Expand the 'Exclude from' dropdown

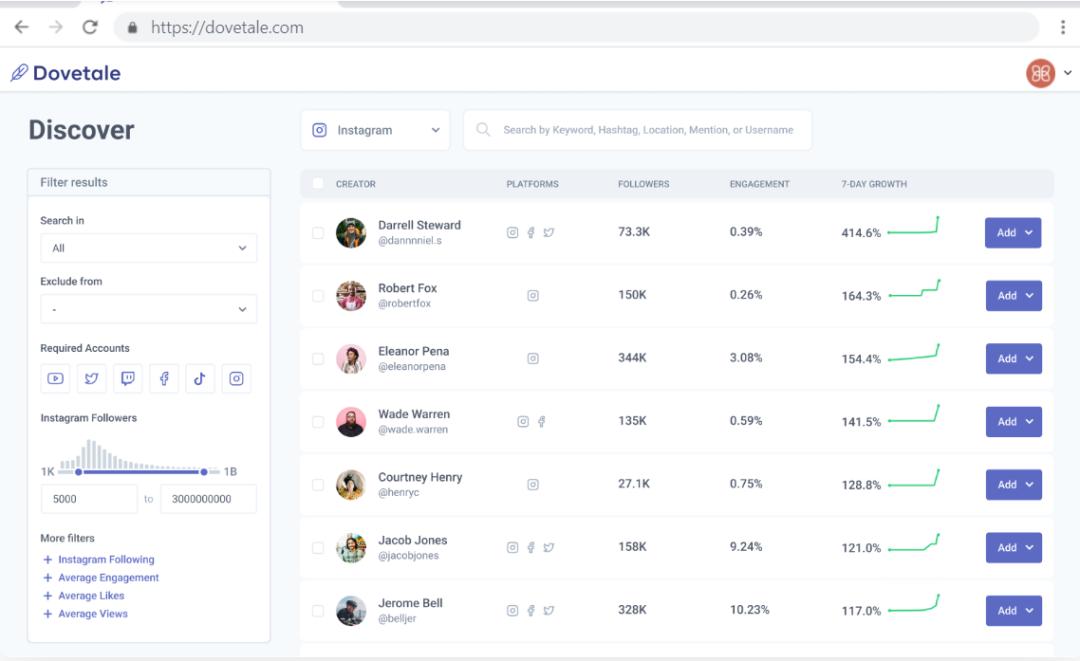tap(148, 310)
